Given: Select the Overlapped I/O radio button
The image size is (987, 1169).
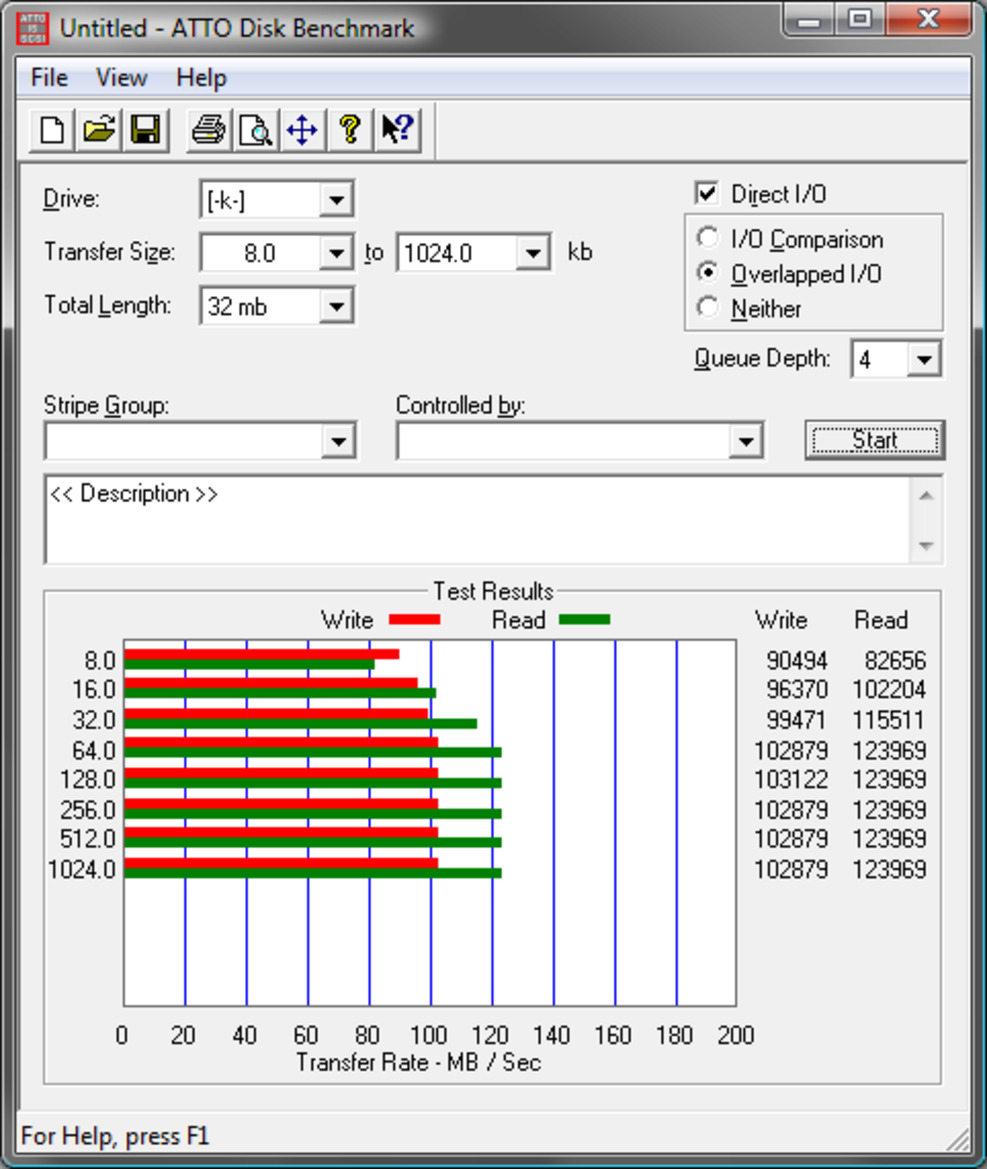Looking at the screenshot, I should tap(707, 273).
